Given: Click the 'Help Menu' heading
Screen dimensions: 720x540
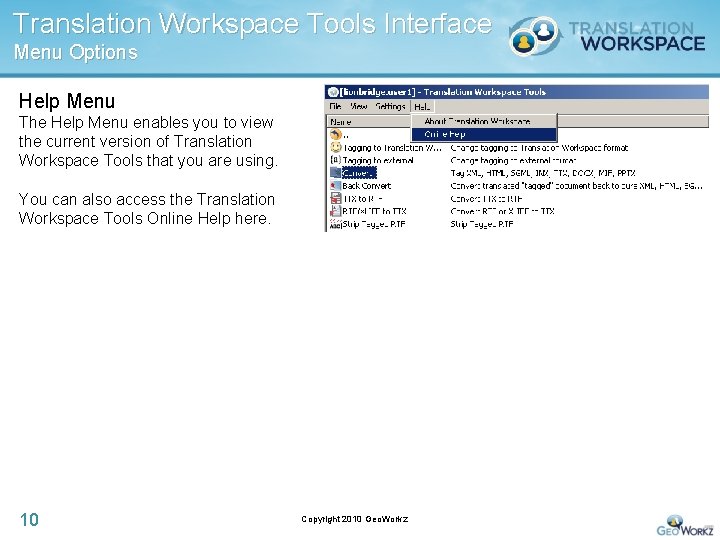Looking at the screenshot, I should pos(67,101).
